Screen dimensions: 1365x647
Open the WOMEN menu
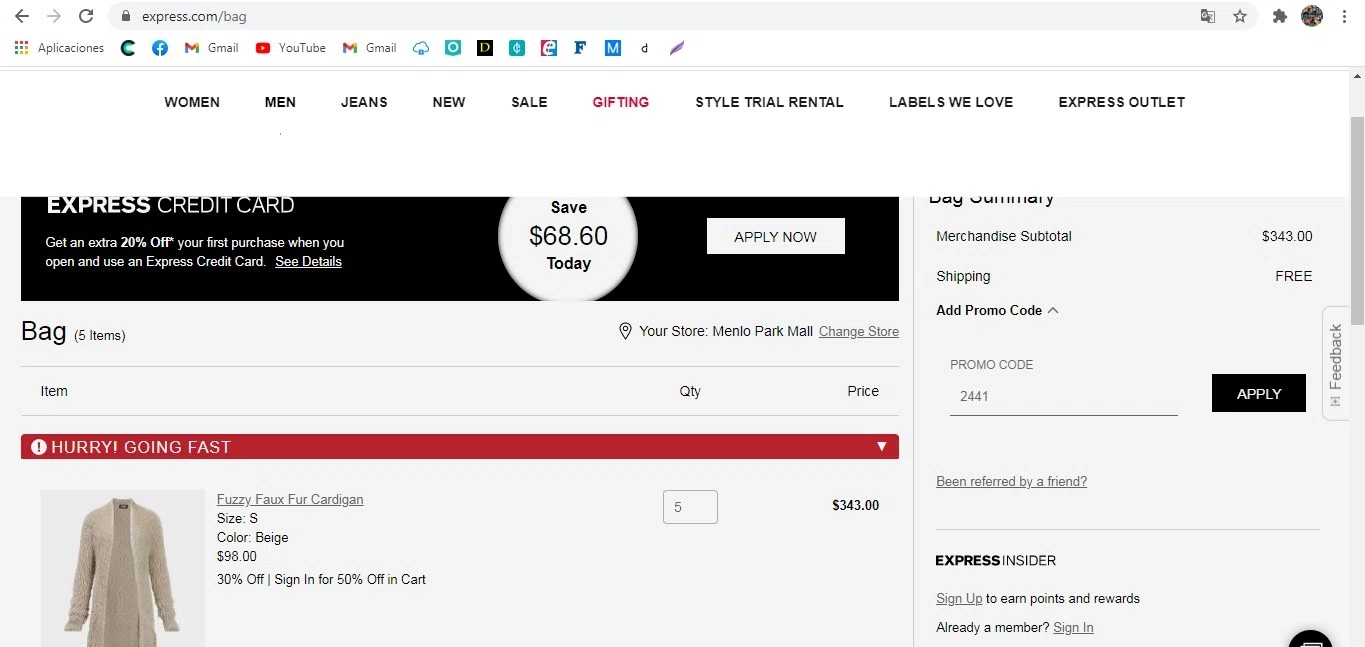(x=192, y=102)
